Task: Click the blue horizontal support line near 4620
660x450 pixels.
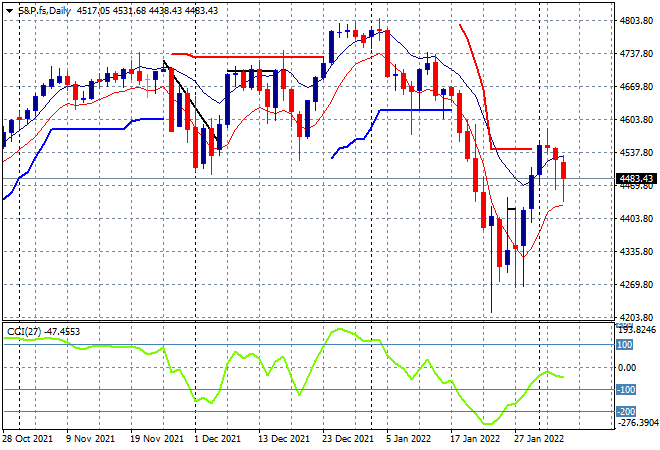Action: (415, 110)
